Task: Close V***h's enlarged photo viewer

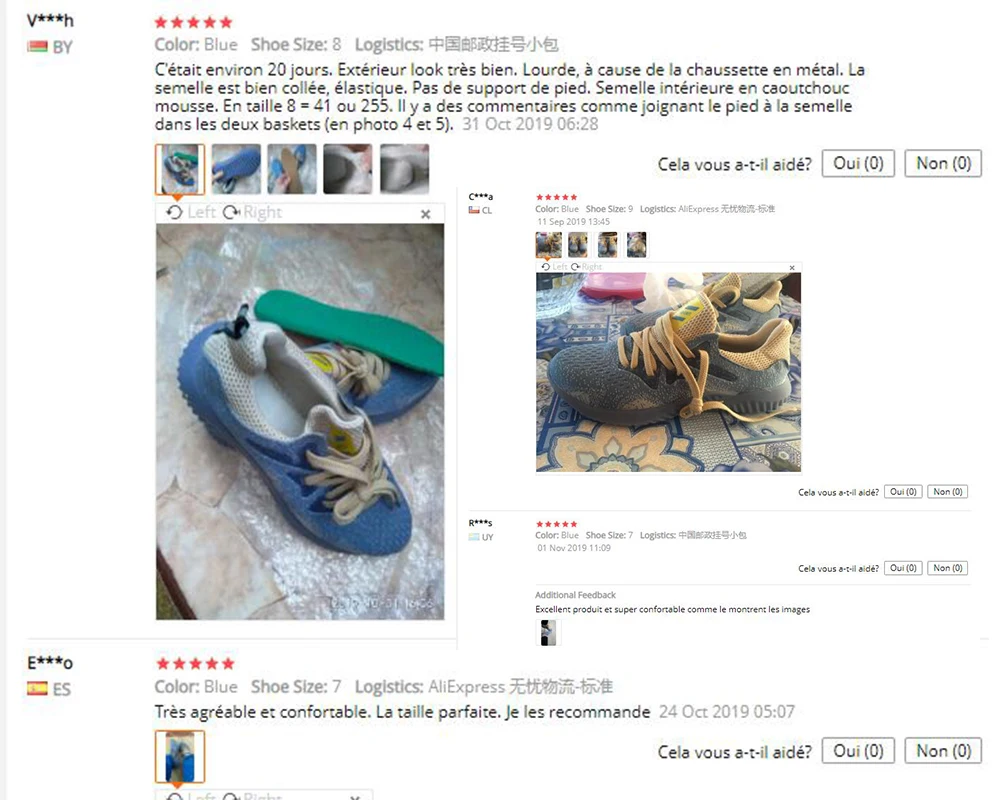Action: coord(425,214)
